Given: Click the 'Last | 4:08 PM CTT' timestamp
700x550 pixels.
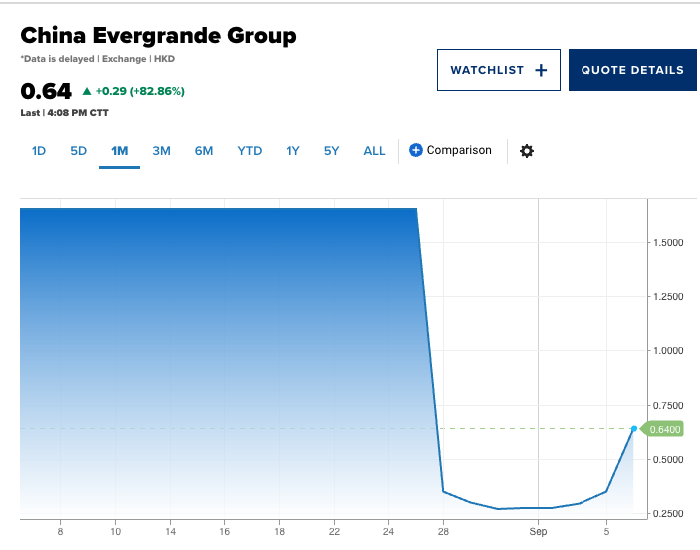Looking at the screenshot, I should pyautogui.click(x=65, y=113).
